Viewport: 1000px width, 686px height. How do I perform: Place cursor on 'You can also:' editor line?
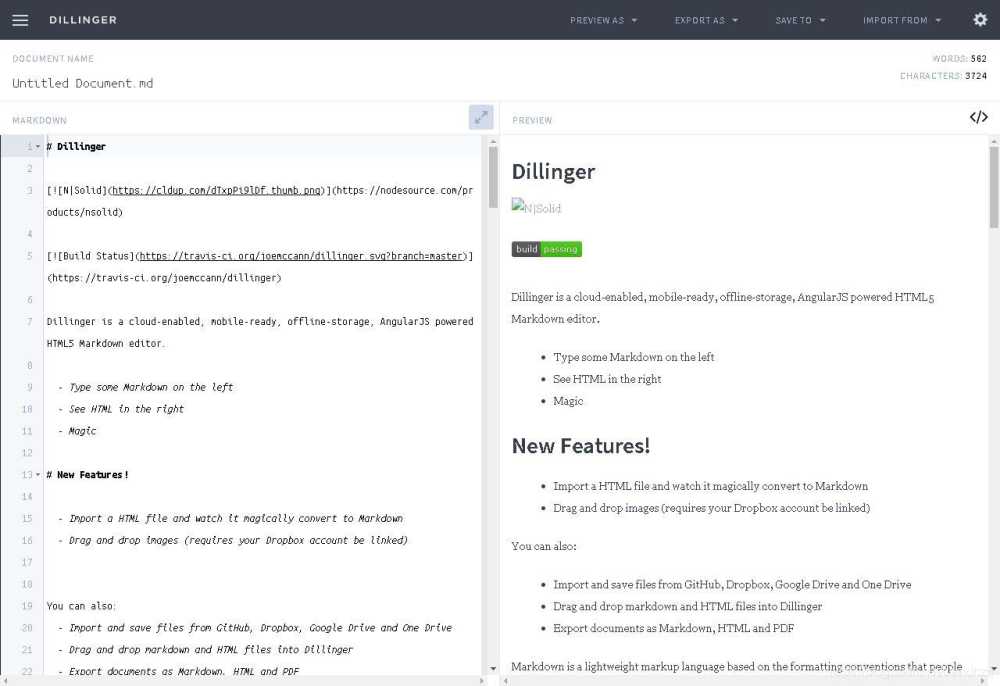82,606
